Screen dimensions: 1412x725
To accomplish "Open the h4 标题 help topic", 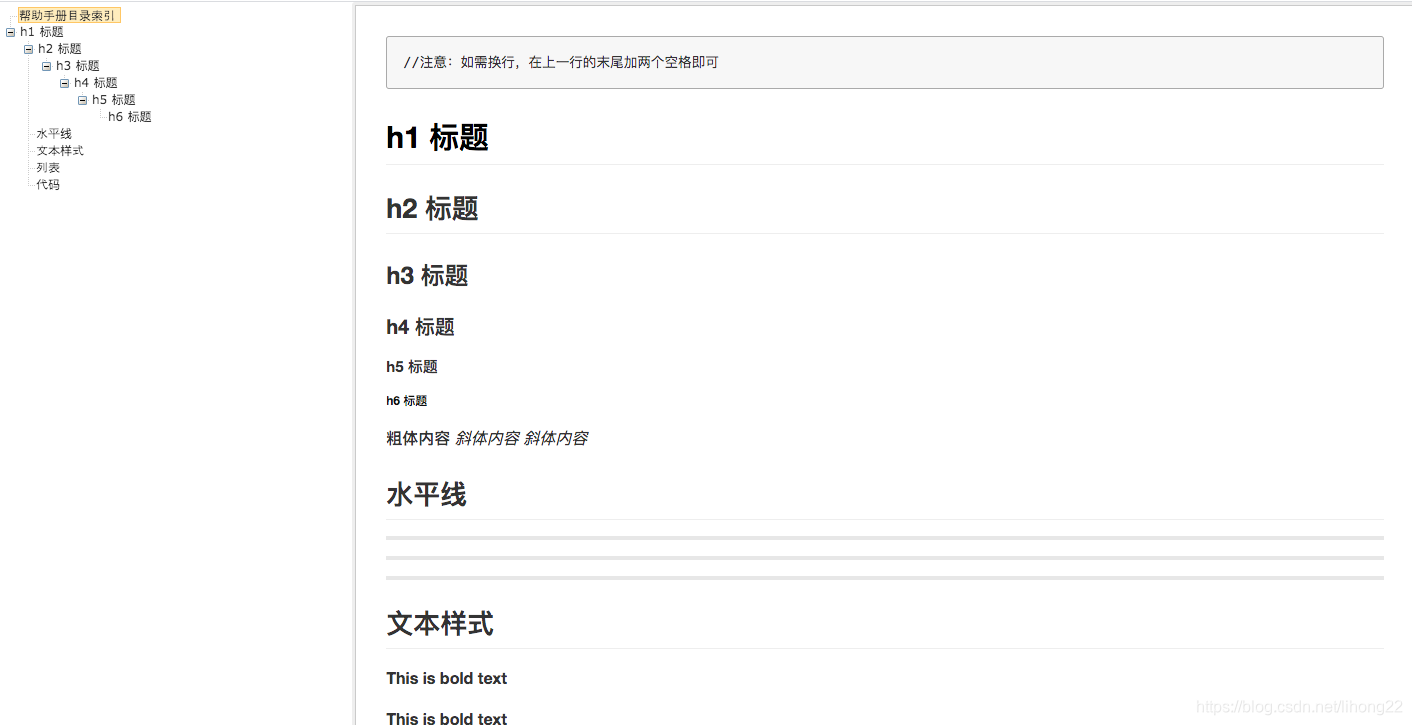I will [x=97, y=82].
